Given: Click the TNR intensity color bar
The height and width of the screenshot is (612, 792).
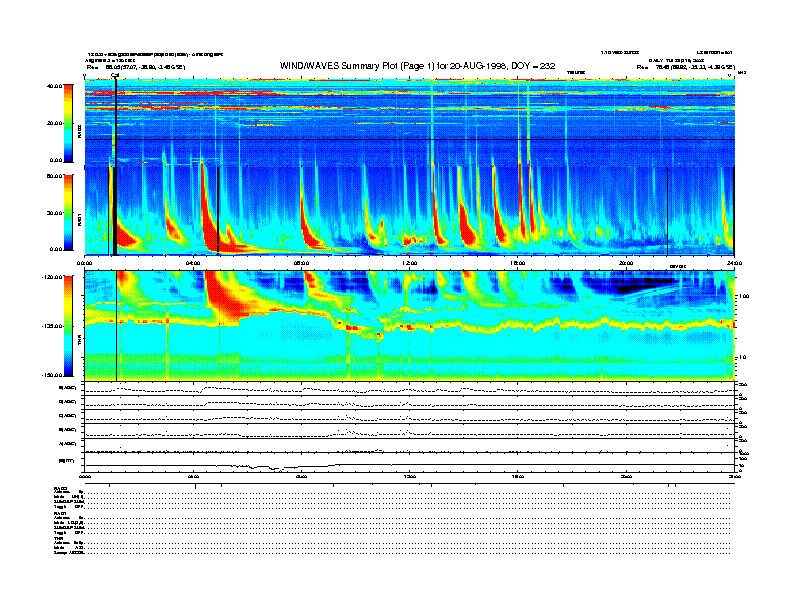Looking at the screenshot, I should coord(68,326).
